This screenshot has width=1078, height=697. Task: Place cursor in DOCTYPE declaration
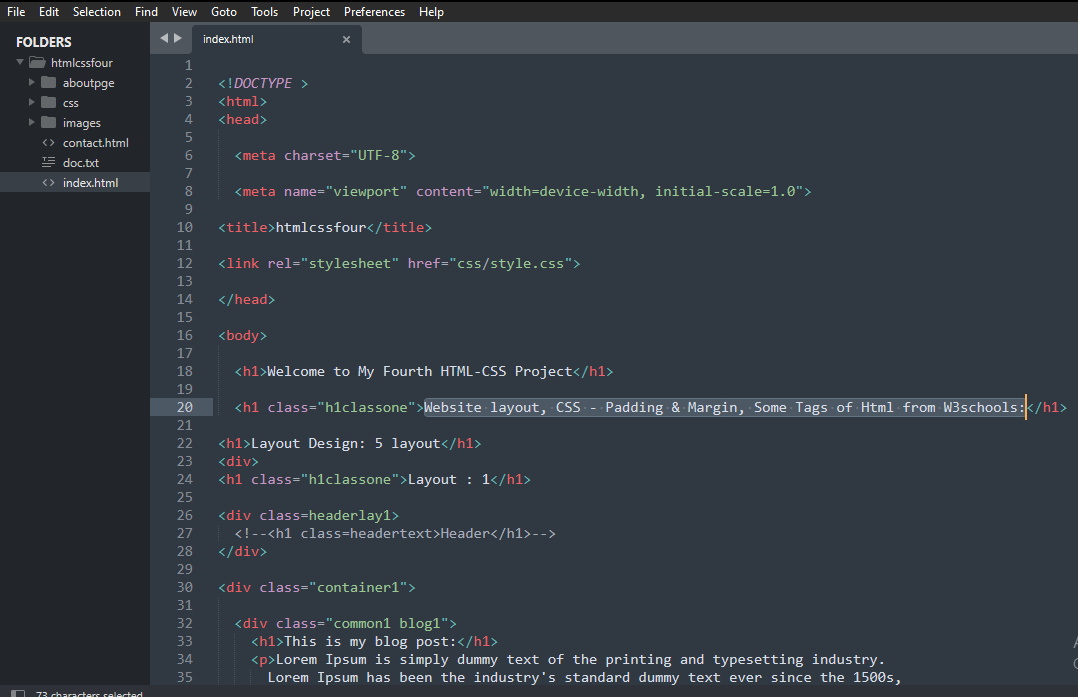pos(263,83)
